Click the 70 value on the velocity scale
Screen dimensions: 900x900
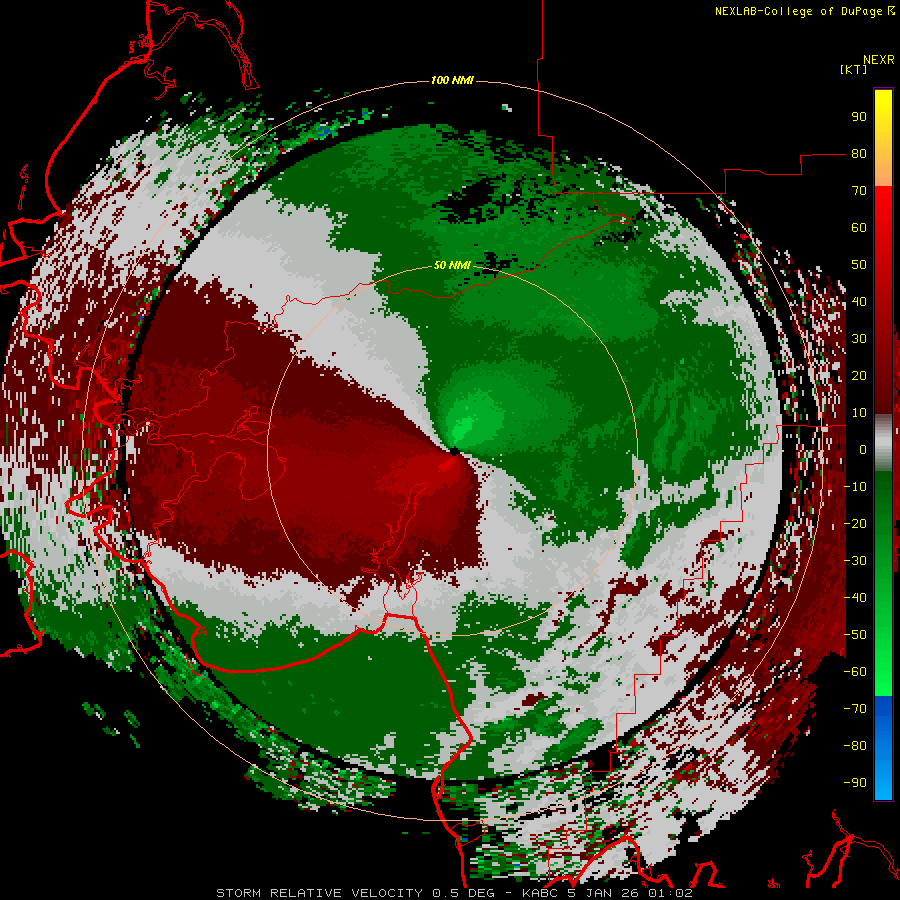(x=859, y=191)
